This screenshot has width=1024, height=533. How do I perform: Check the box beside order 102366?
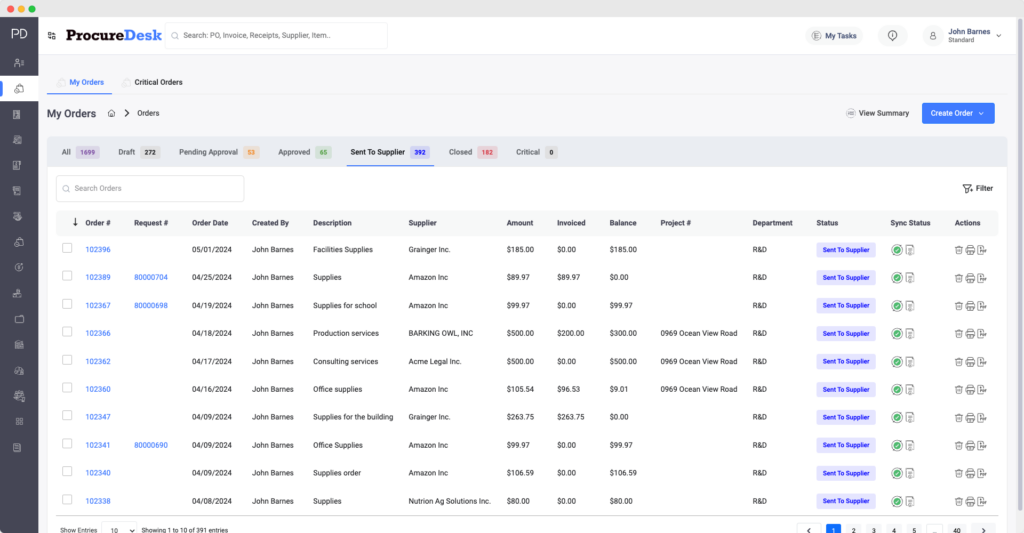pos(67,332)
